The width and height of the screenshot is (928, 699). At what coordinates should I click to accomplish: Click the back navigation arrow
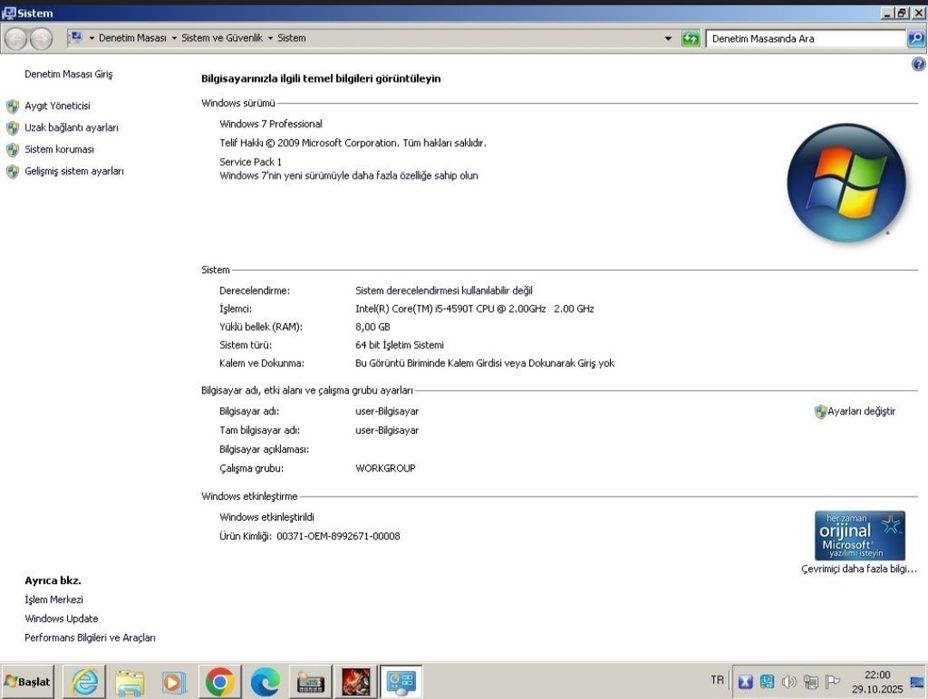tap(16, 39)
